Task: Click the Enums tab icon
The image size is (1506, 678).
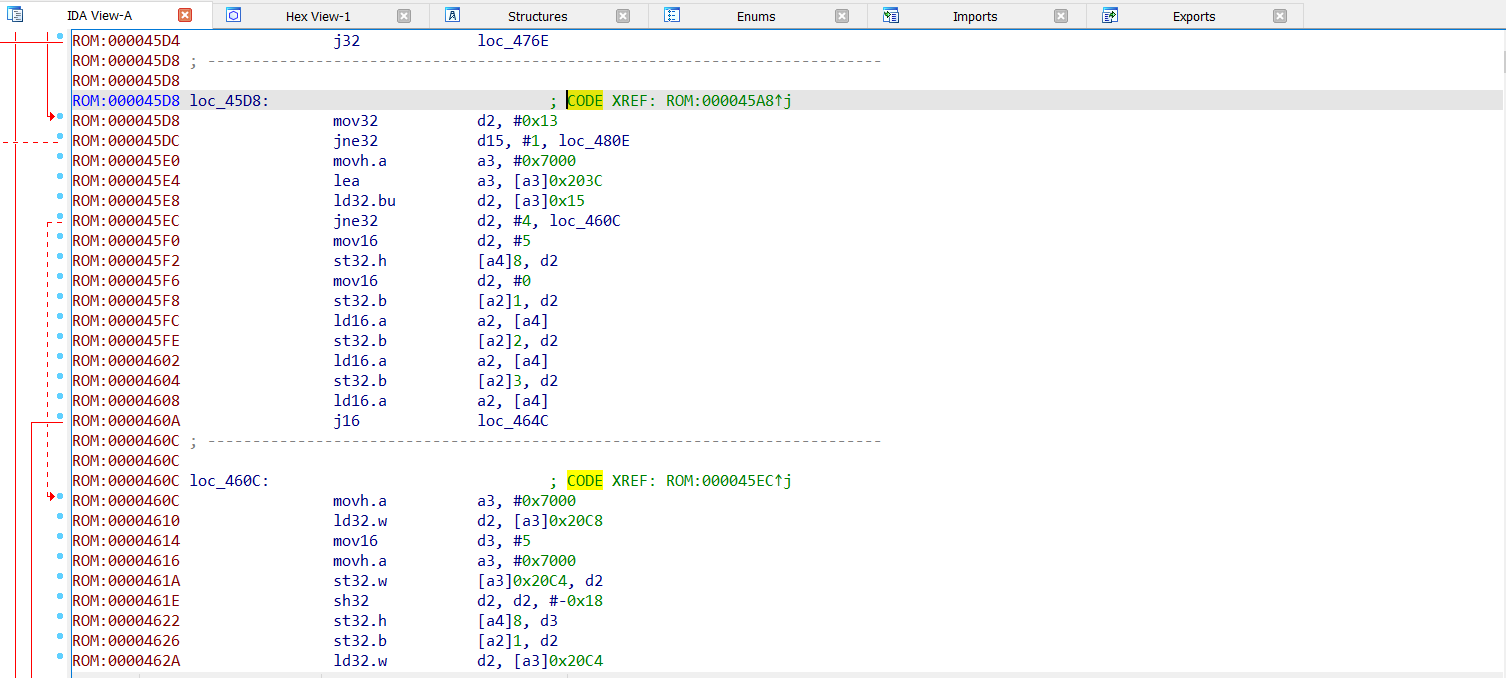Action: click(672, 15)
